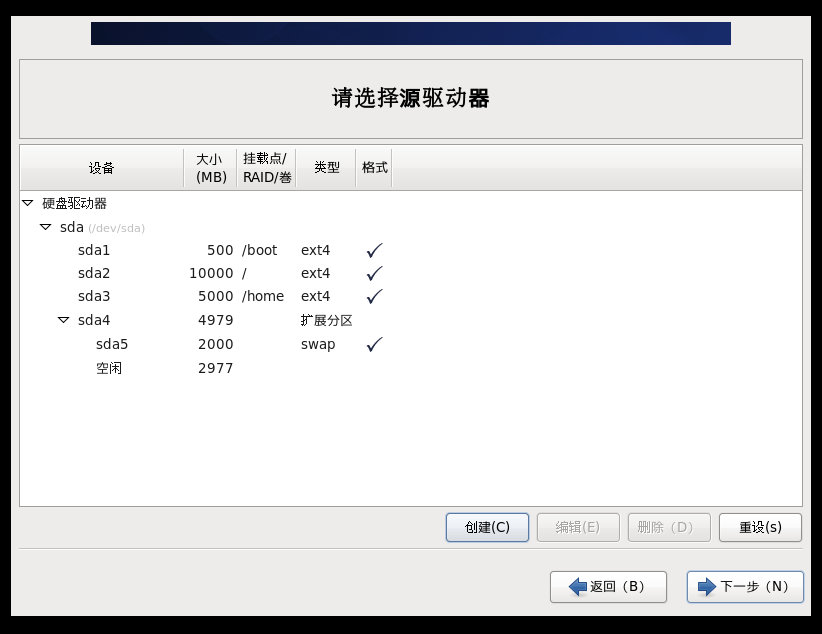Viewport: 822px width, 634px height.
Task: Click the 5000 size value of sda3
Action: [215, 296]
